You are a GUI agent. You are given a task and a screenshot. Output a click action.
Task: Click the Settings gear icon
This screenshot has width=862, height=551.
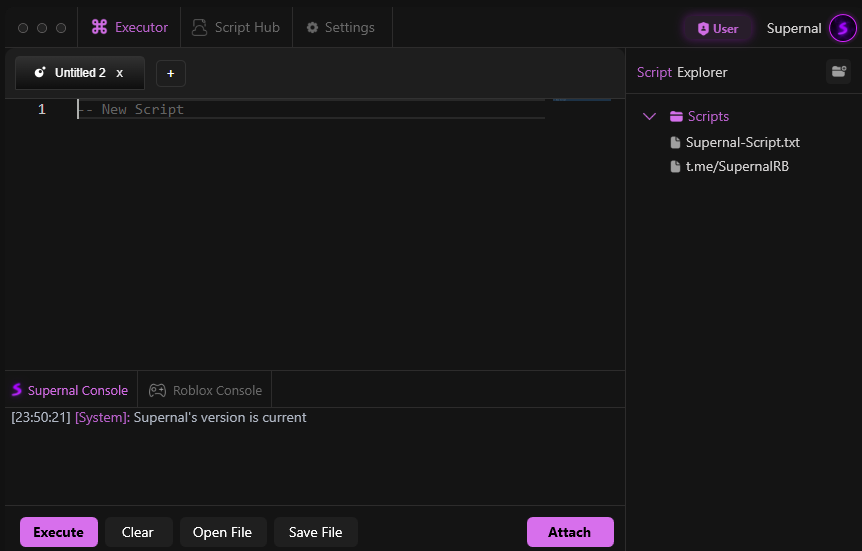click(x=312, y=27)
